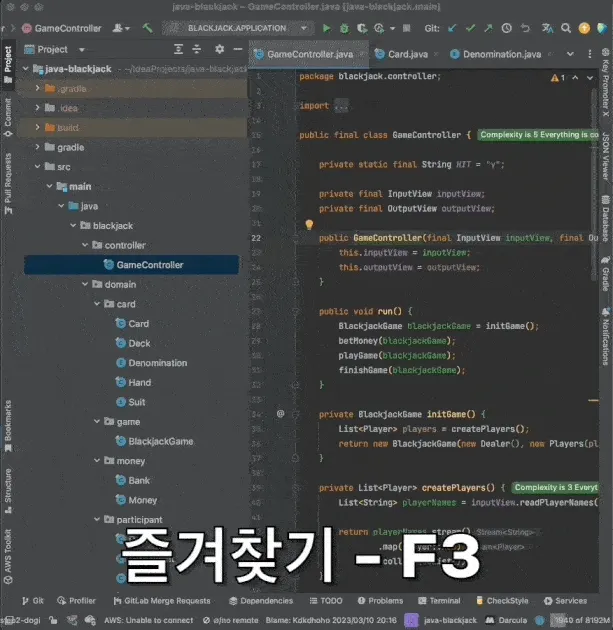Viewport: 613px width, 630px height.
Task: Open the Git tool window at the bottom
Action: tap(33, 601)
